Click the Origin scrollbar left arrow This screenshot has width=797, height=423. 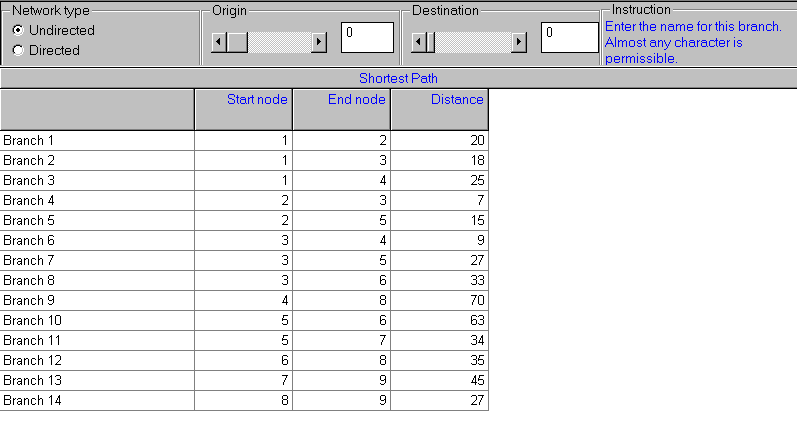219,42
